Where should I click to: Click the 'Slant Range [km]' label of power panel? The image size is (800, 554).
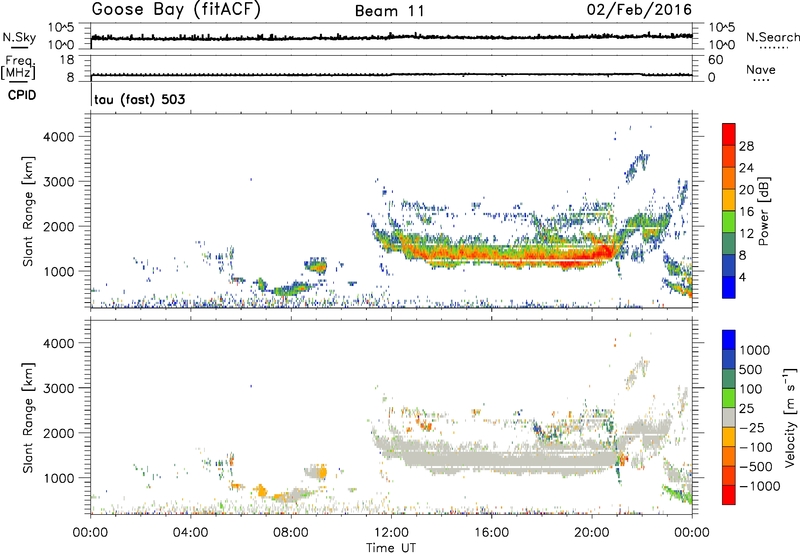(x=28, y=211)
